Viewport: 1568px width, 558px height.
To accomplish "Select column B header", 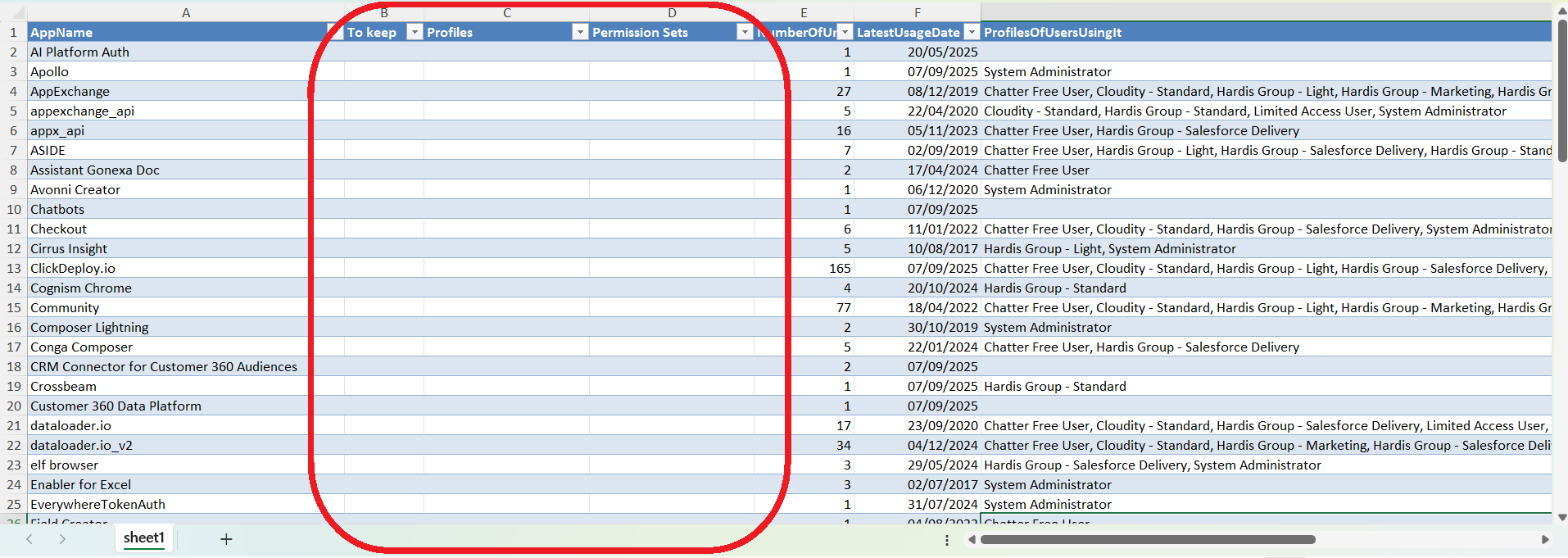I will tap(384, 12).
